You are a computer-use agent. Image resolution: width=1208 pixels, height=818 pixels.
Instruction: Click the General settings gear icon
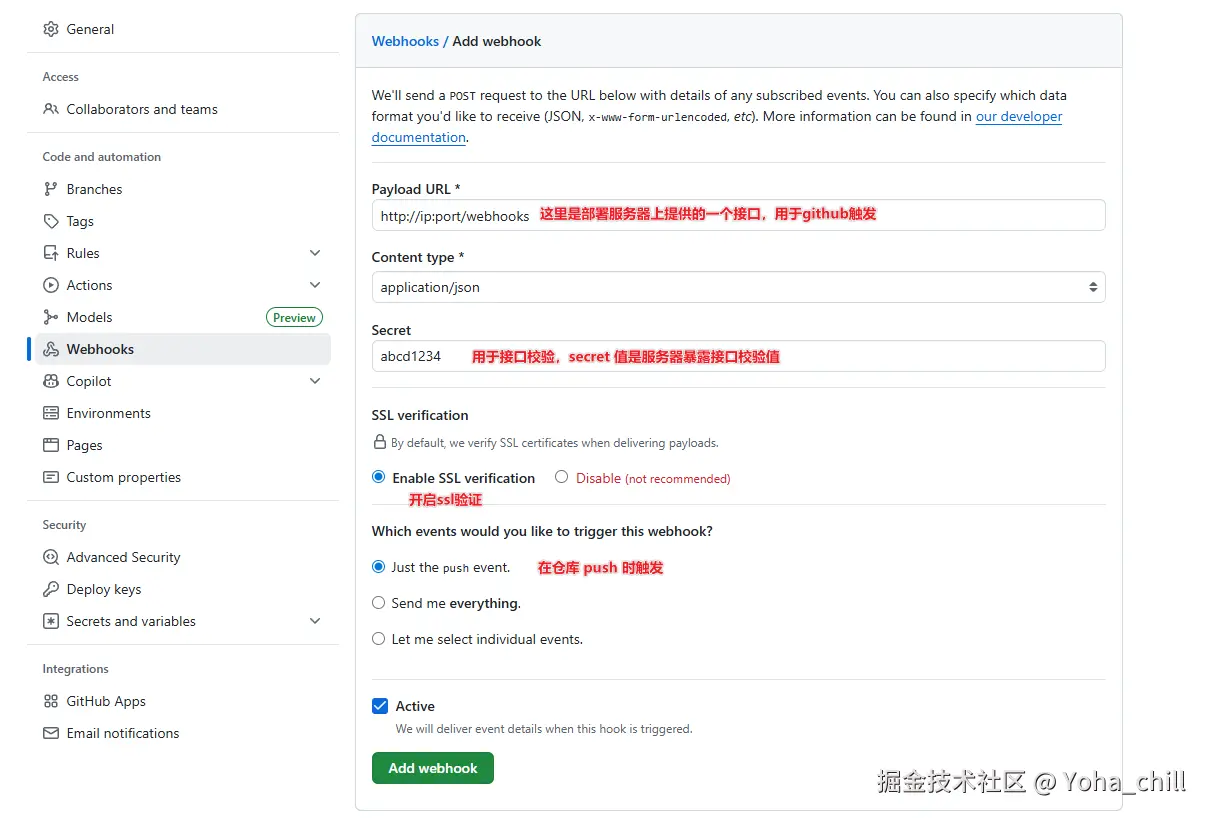(x=50, y=29)
